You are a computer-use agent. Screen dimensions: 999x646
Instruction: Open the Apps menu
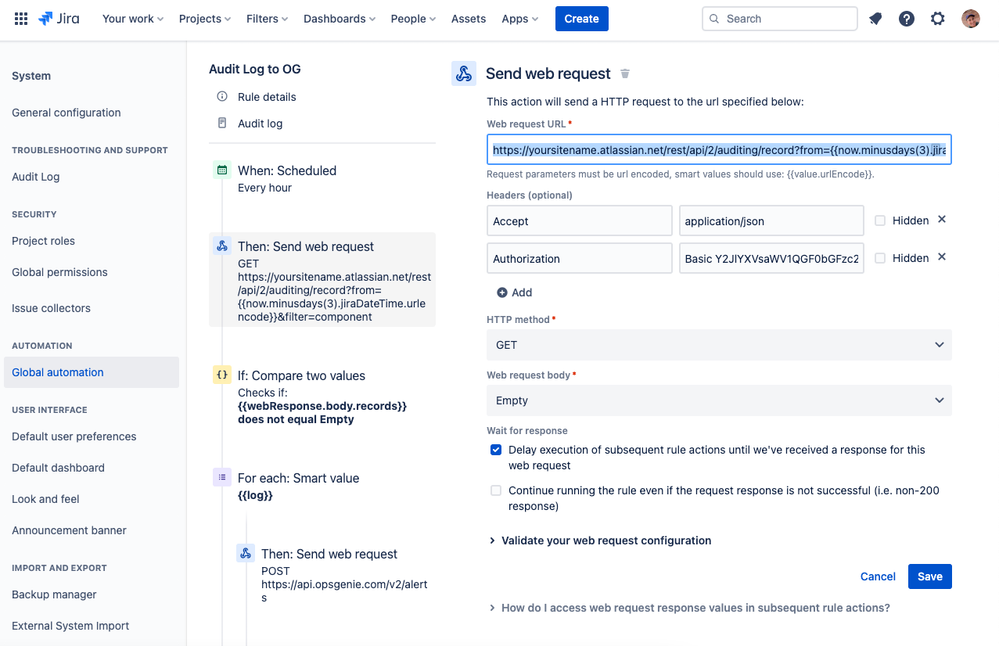click(519, 19)
